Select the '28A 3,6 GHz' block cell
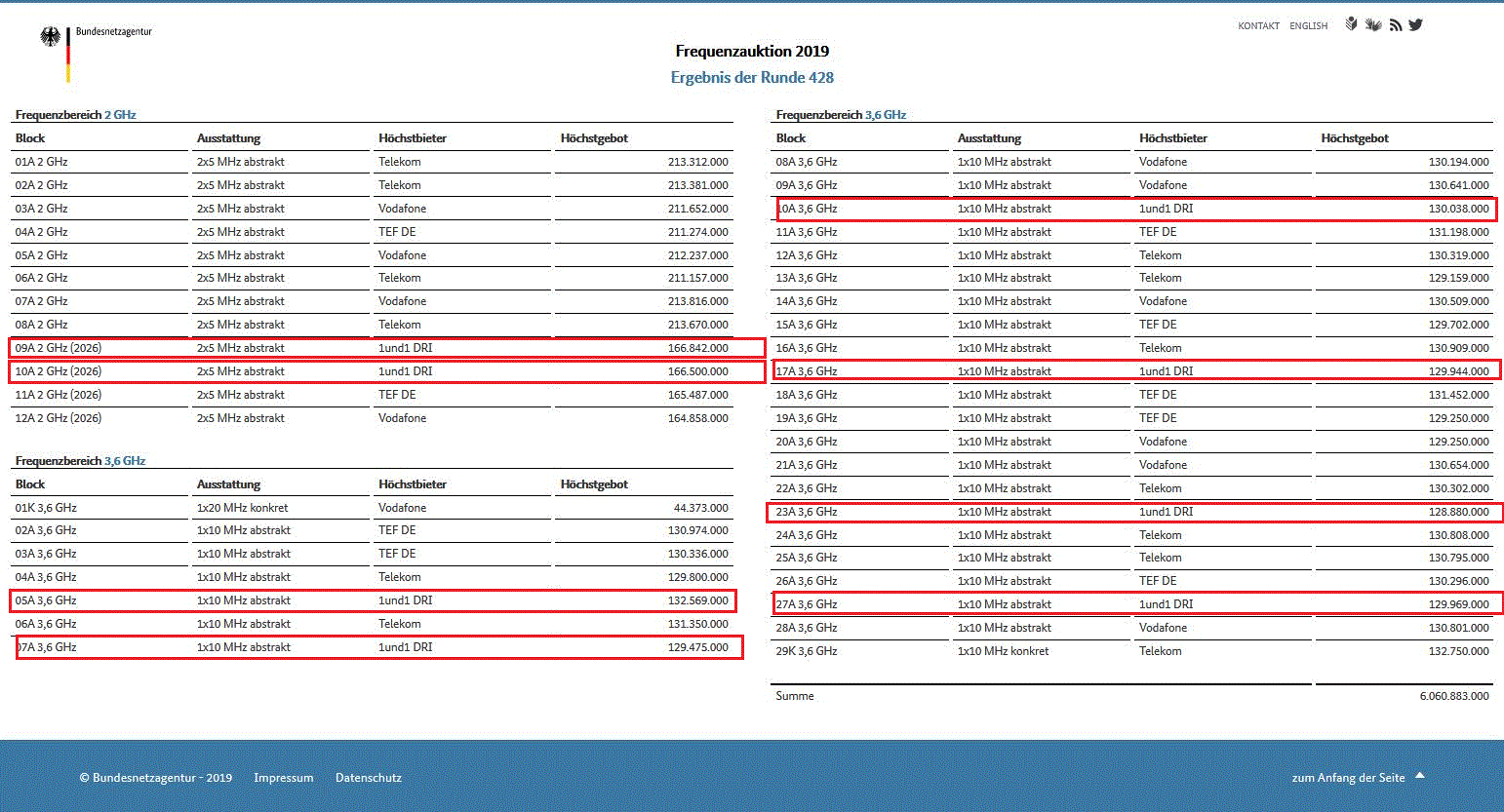 tap(807, 628)
